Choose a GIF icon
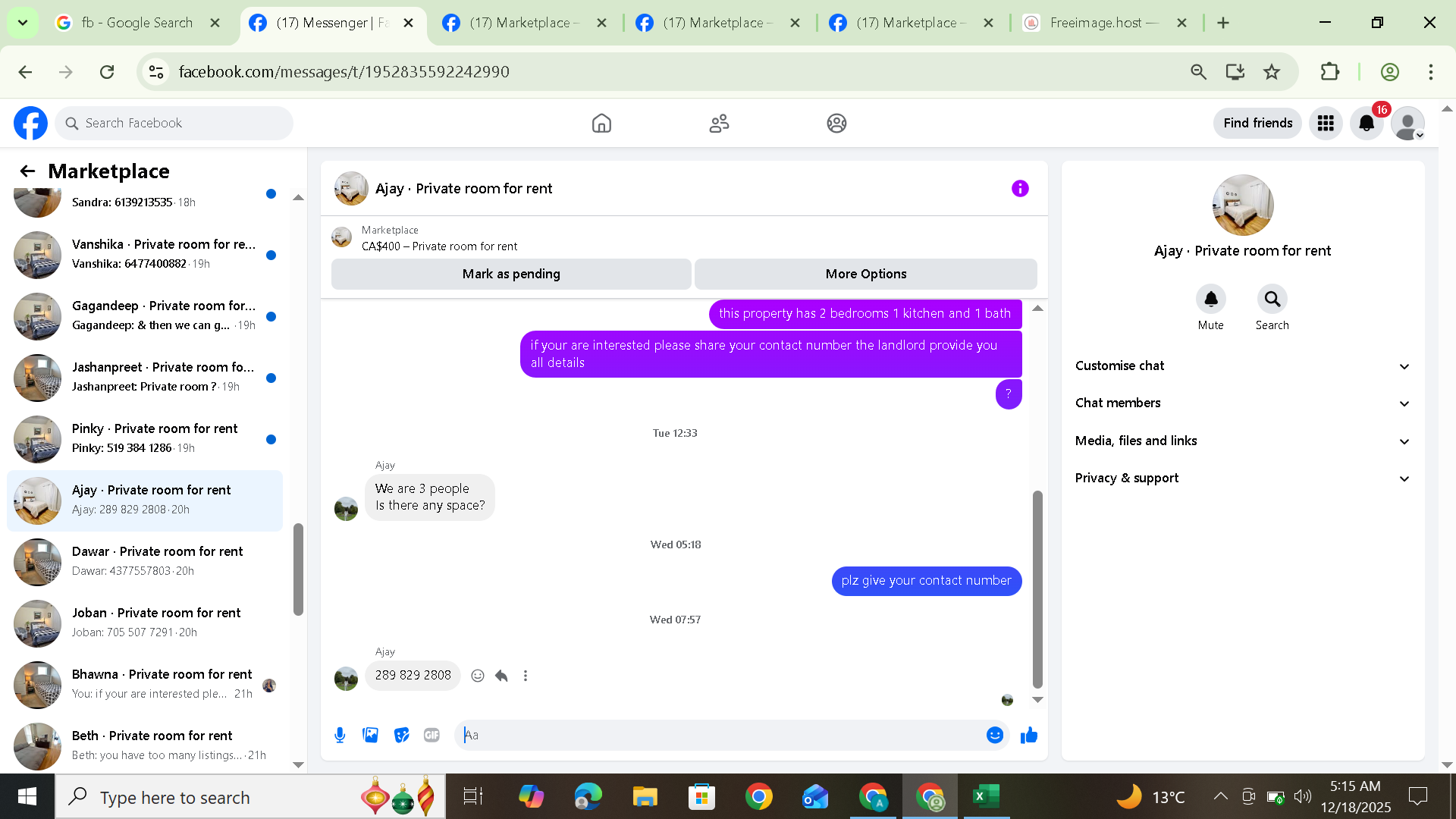This screenshot has width=1456, height=819. (x=431, y=735)
